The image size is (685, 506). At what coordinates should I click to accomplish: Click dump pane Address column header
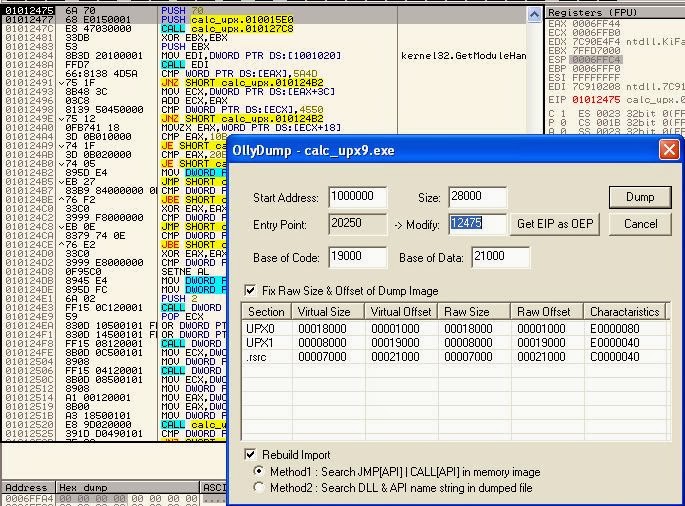point(28,488)
